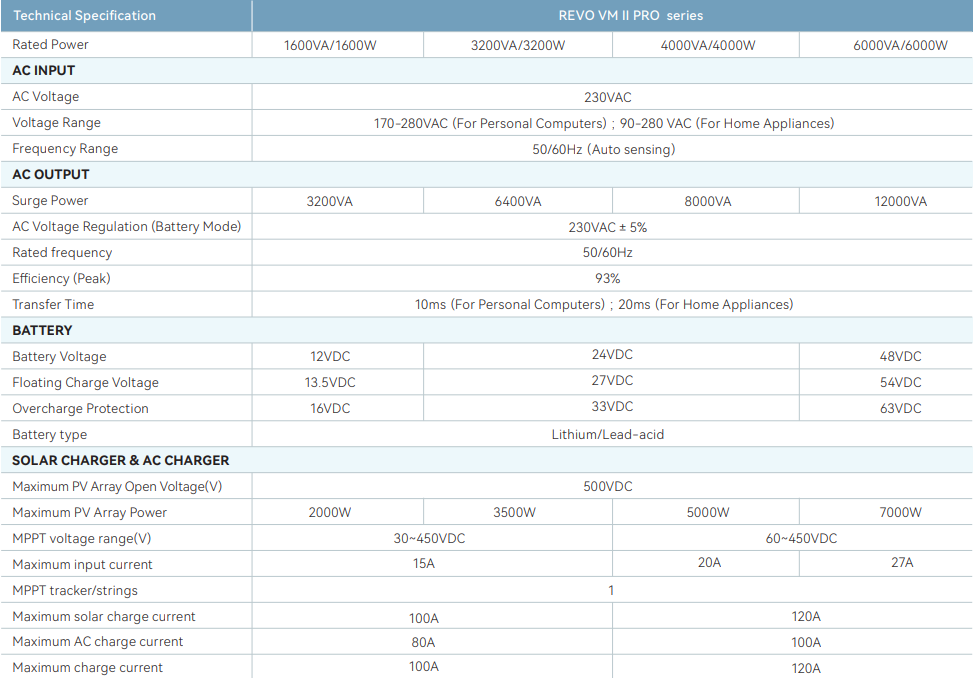Click the "6000VA/6000W" rated power value

click(900, 45)
